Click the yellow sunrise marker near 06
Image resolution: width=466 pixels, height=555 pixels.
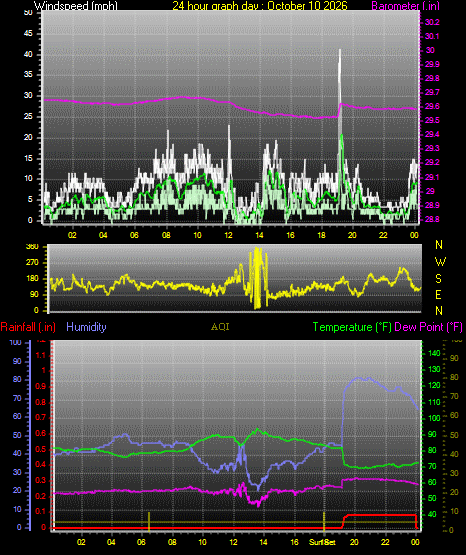click(149, 521)
